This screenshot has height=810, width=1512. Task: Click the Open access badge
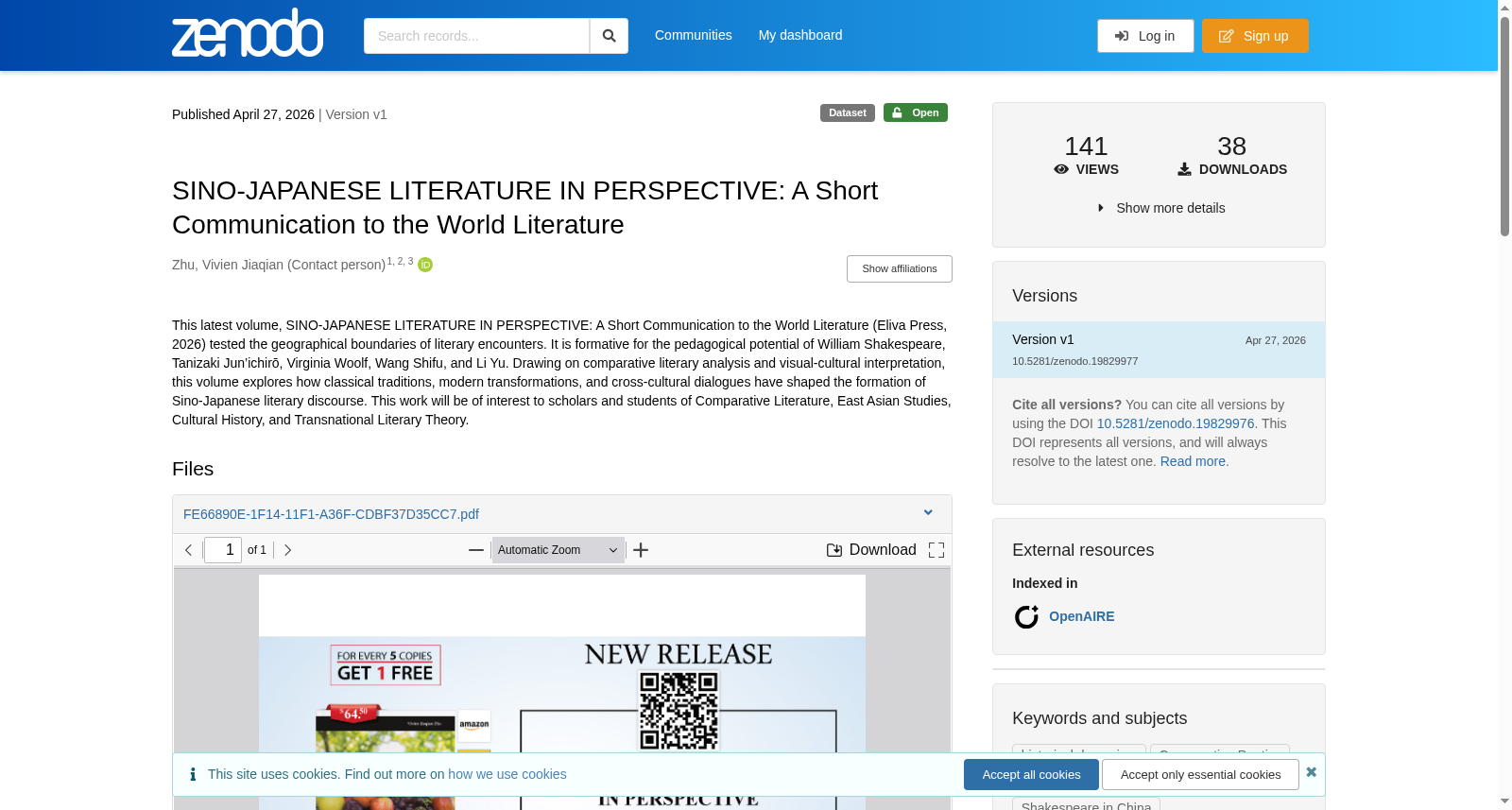pyautogui.click(x=916, y=112)
